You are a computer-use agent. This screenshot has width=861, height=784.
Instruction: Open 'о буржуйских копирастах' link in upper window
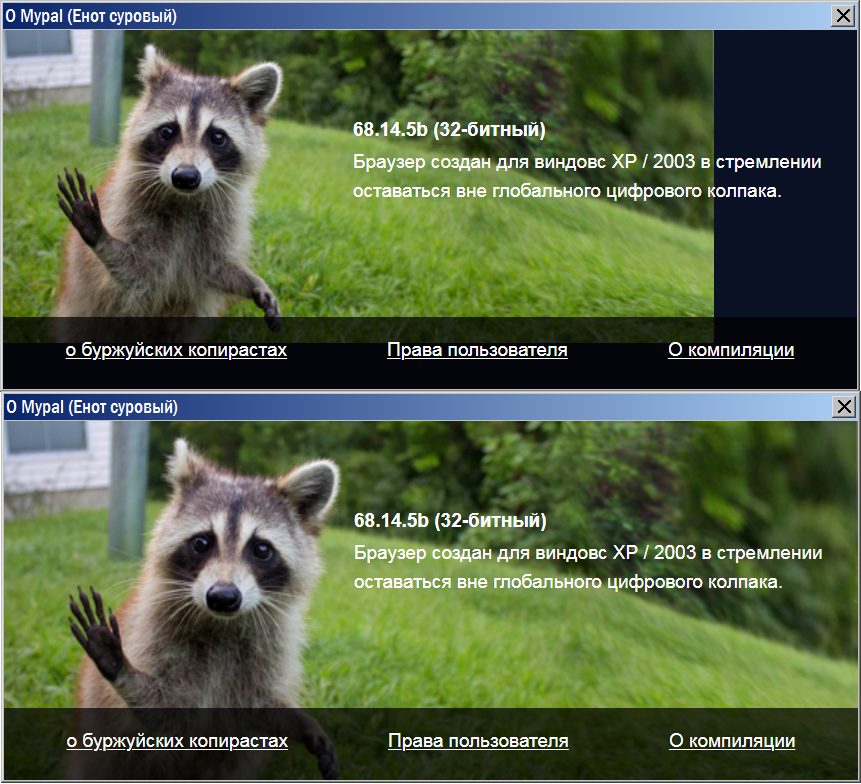176,350
